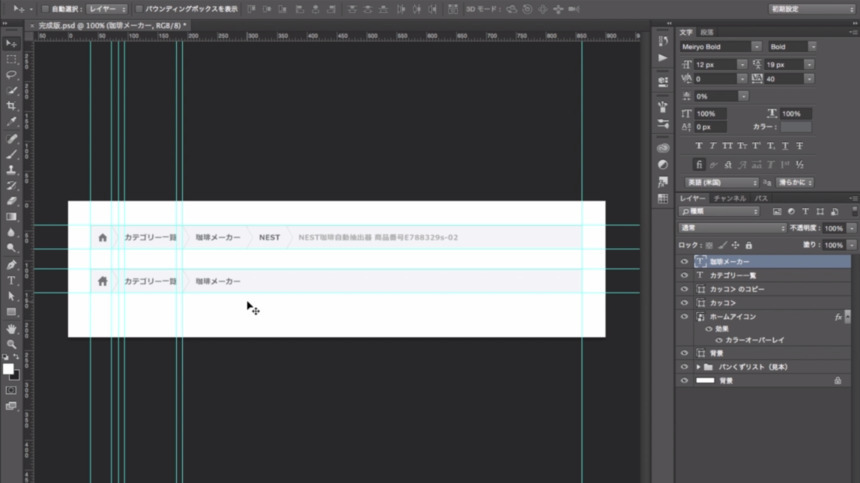Open the 通常 blend mode dropdown

[x=732, y=228]
